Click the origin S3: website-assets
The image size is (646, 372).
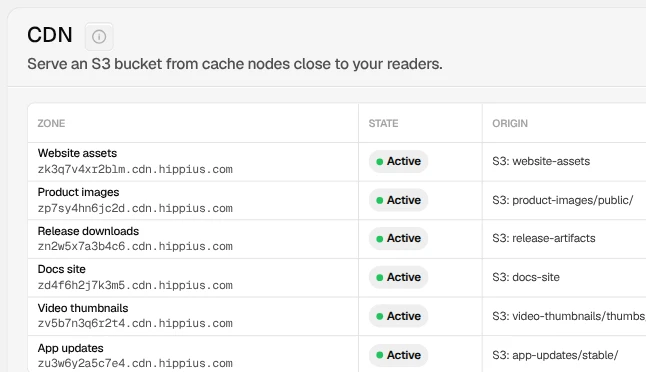coord(541,161)
